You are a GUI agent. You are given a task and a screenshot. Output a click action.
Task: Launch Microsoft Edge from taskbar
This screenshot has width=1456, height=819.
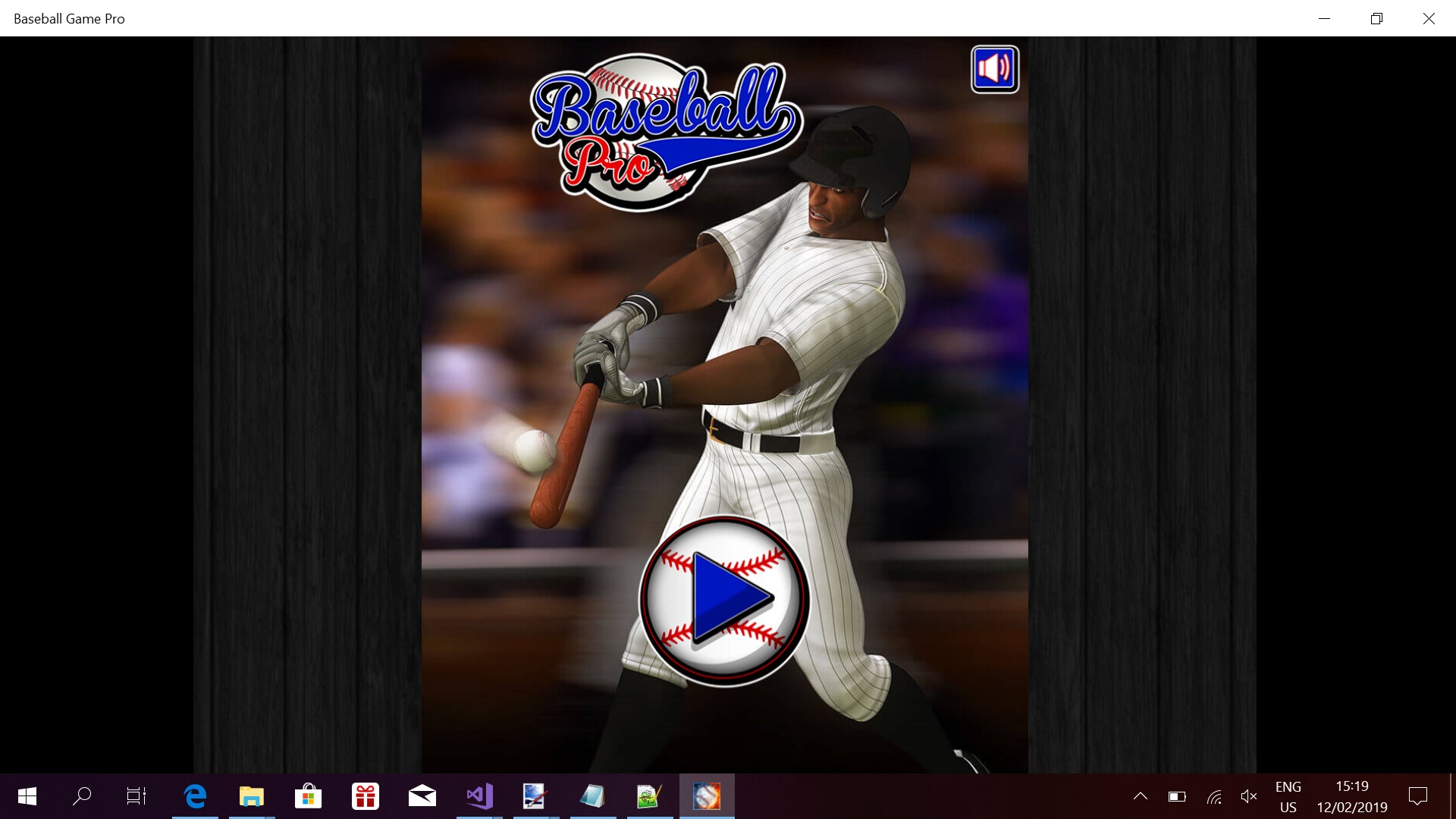tap(195, 796)
